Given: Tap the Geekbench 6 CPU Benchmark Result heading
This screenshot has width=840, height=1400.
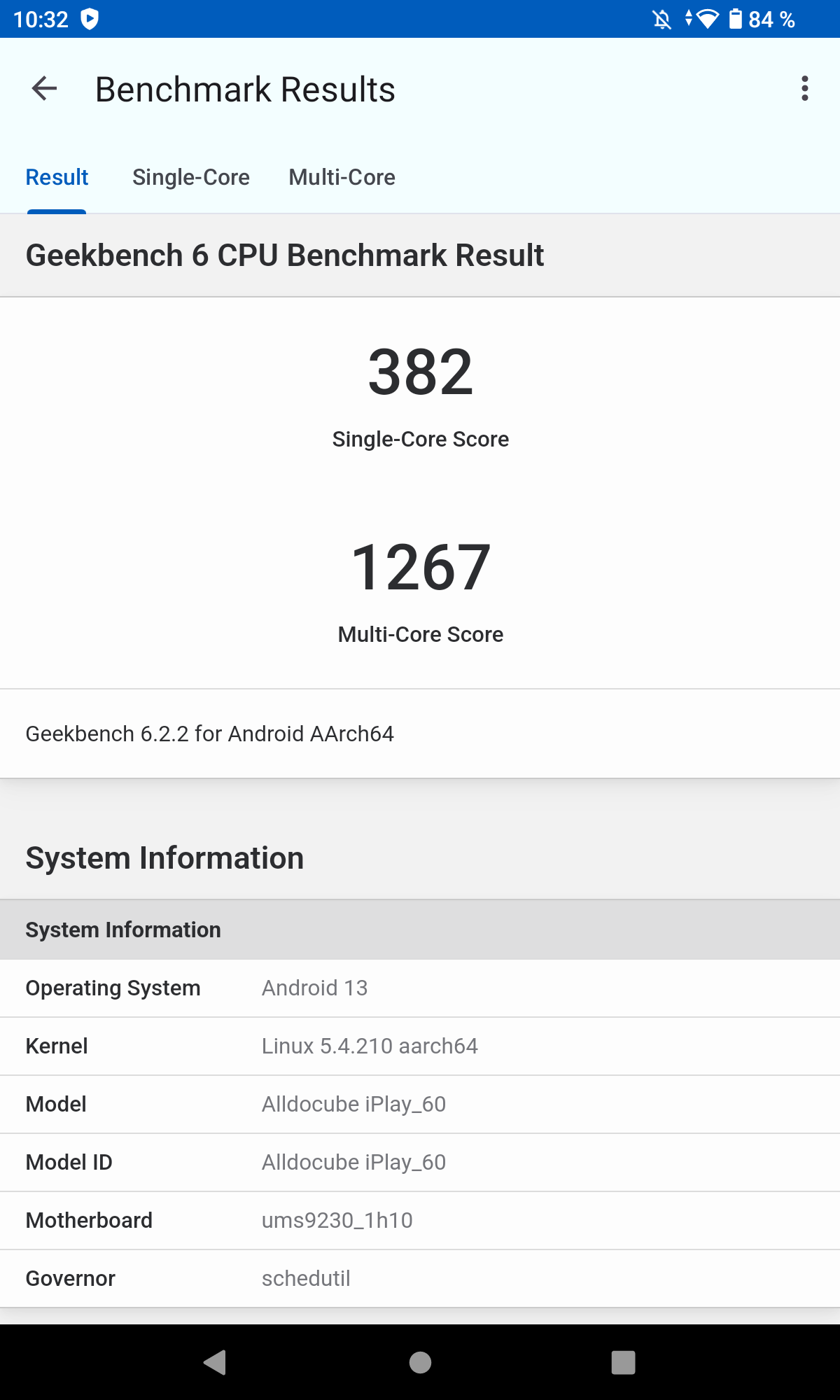Looking at the screenshot, I should point(285,255).
